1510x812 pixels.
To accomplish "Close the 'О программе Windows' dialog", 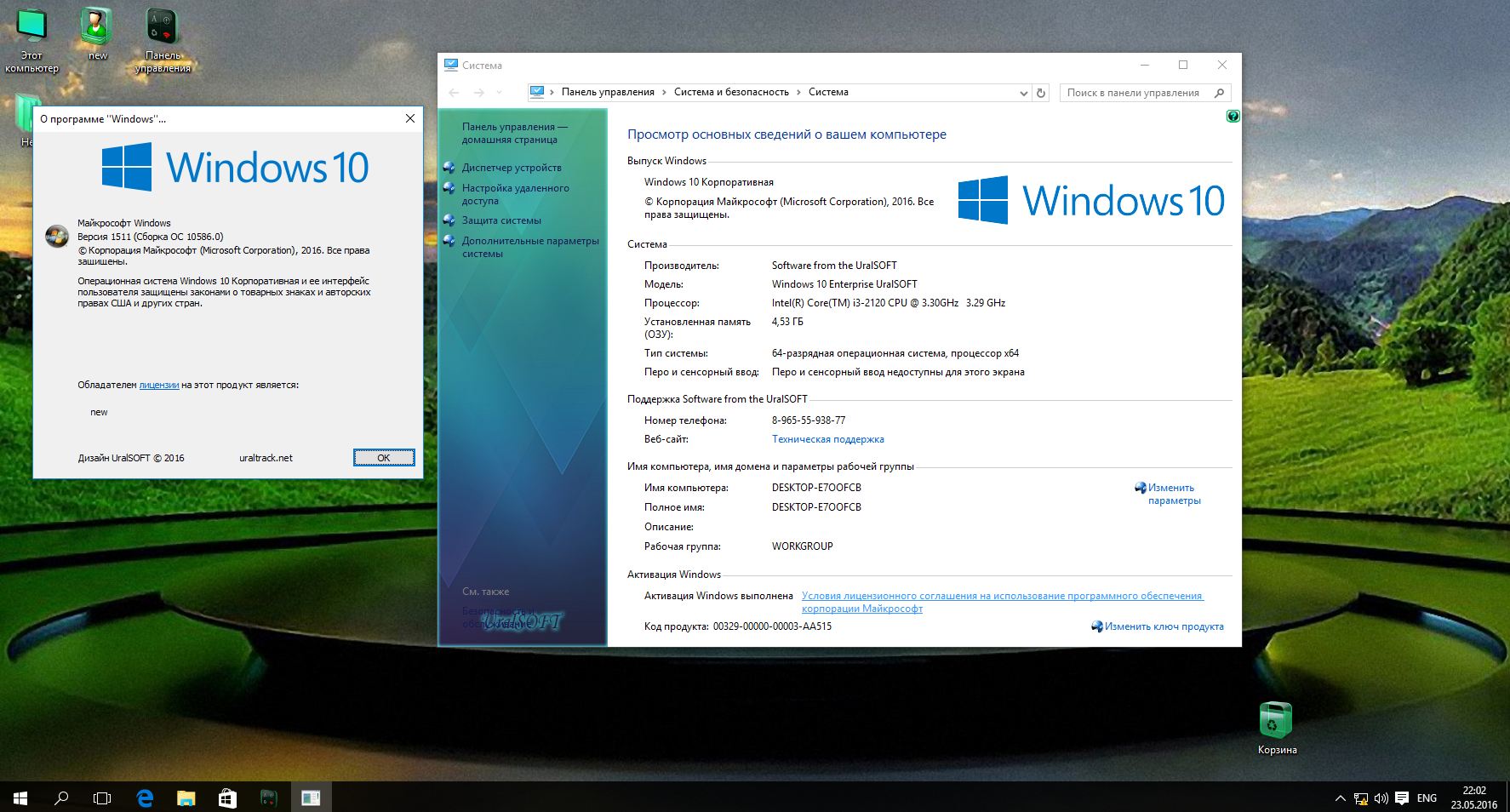I will click(410, 119).
